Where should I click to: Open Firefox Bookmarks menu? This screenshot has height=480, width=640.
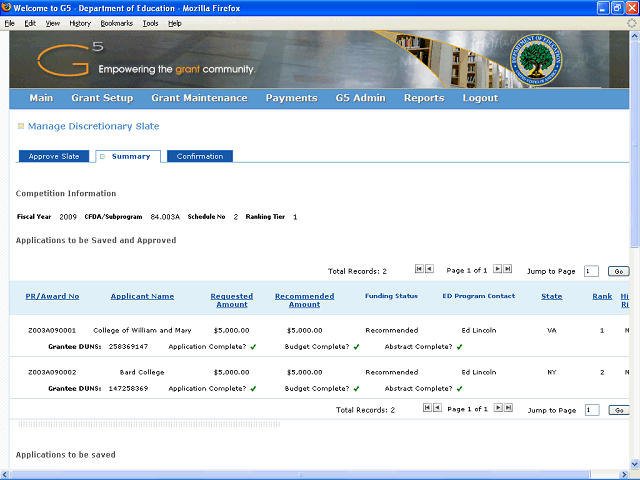[x=116, y=22]
